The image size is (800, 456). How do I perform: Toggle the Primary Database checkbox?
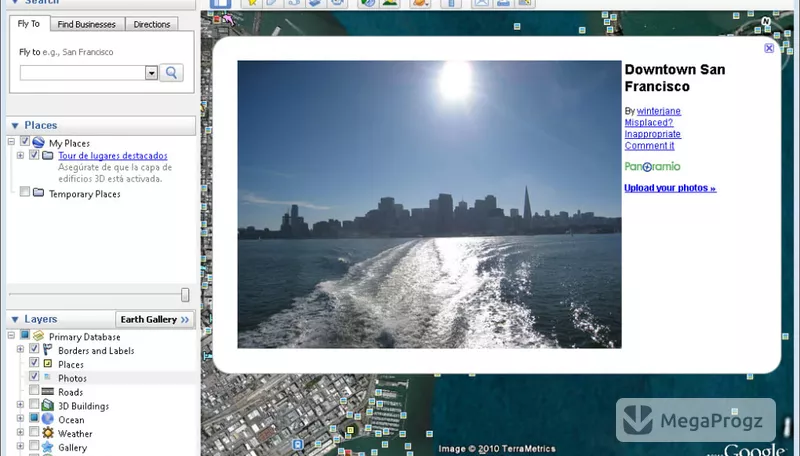coord(24,335)
